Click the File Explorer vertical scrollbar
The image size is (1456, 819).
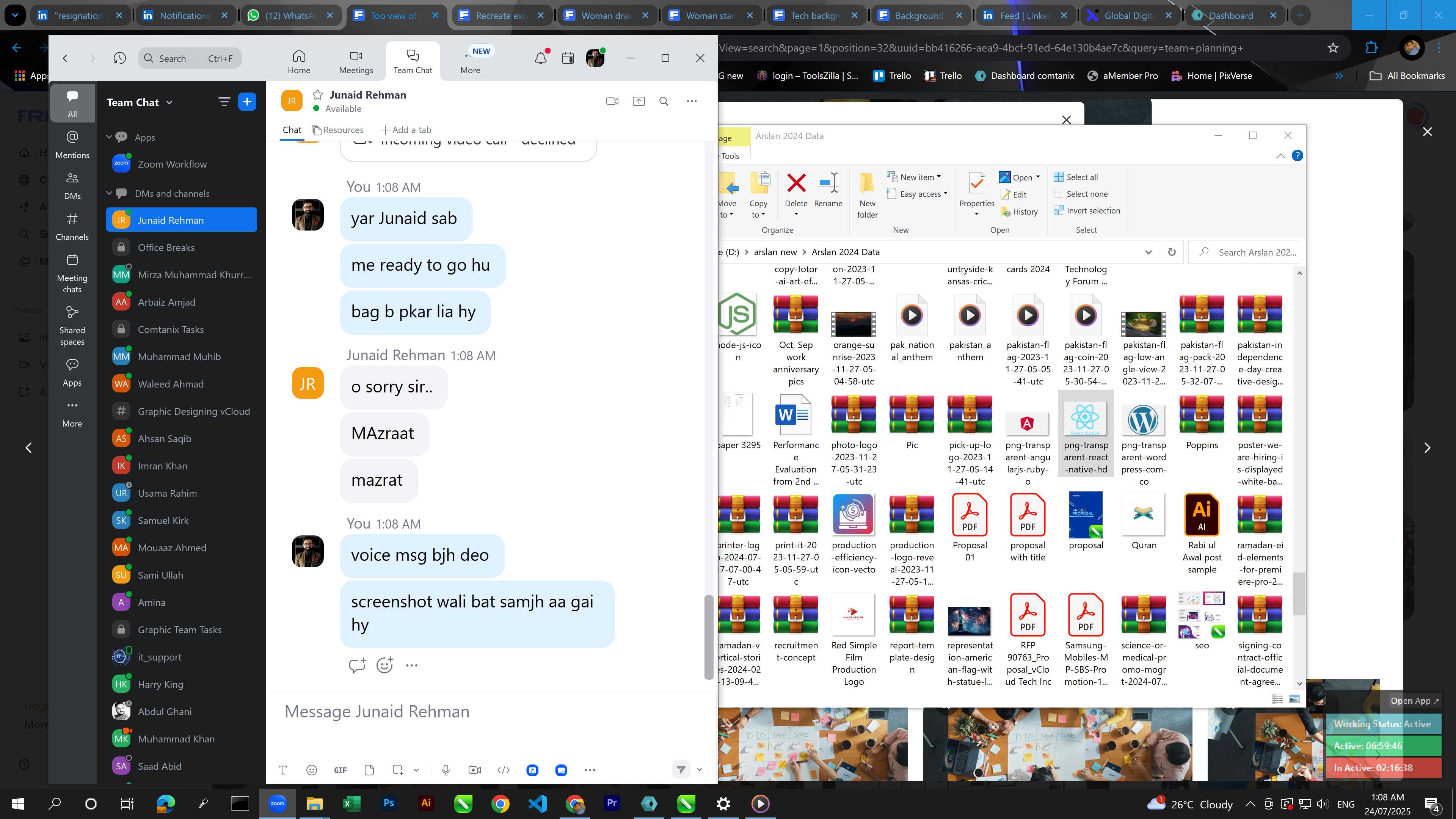1299,593
